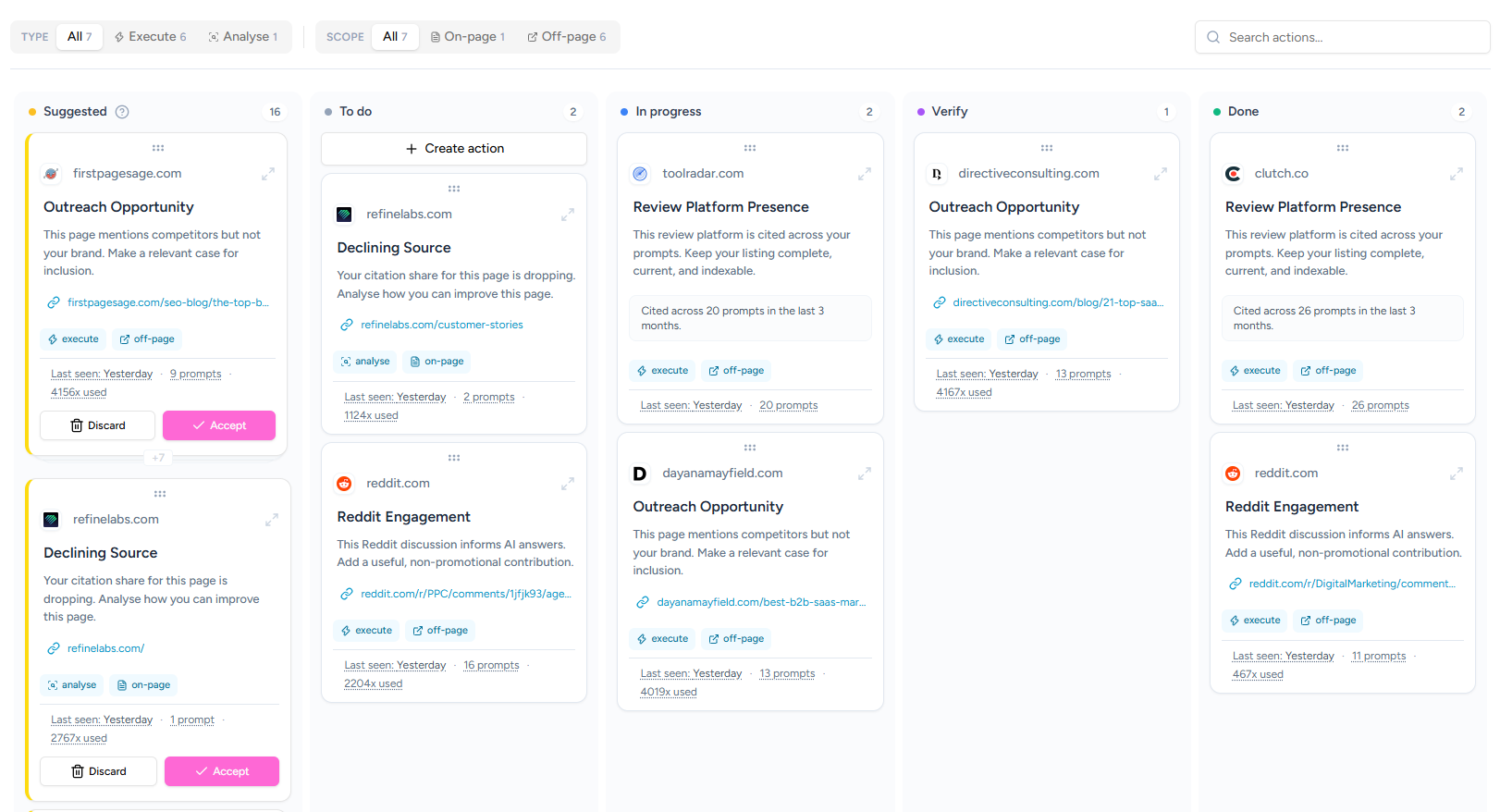Click "467x used" on Done reddit card
Image resolution: width=1500 pixels, height=812 pixels.
tap(1258, 674)
